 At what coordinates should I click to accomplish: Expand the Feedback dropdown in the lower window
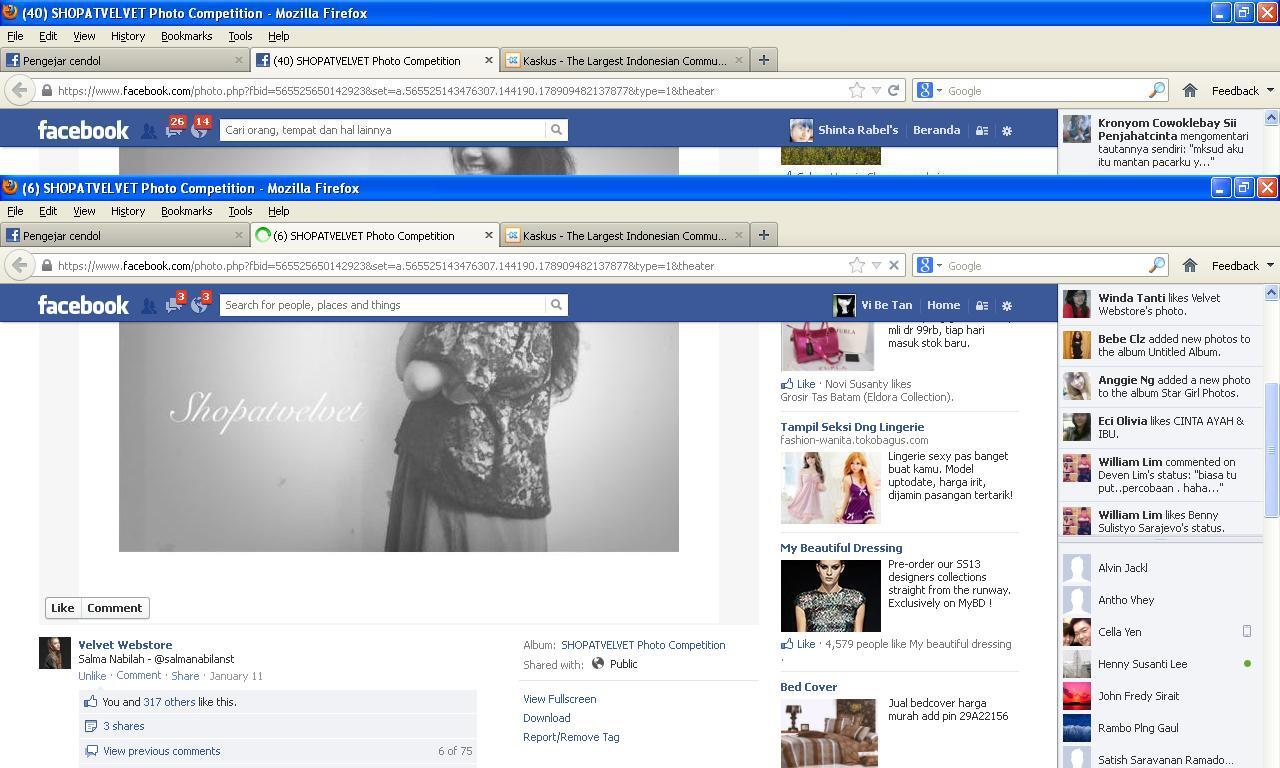[1242, 266]
